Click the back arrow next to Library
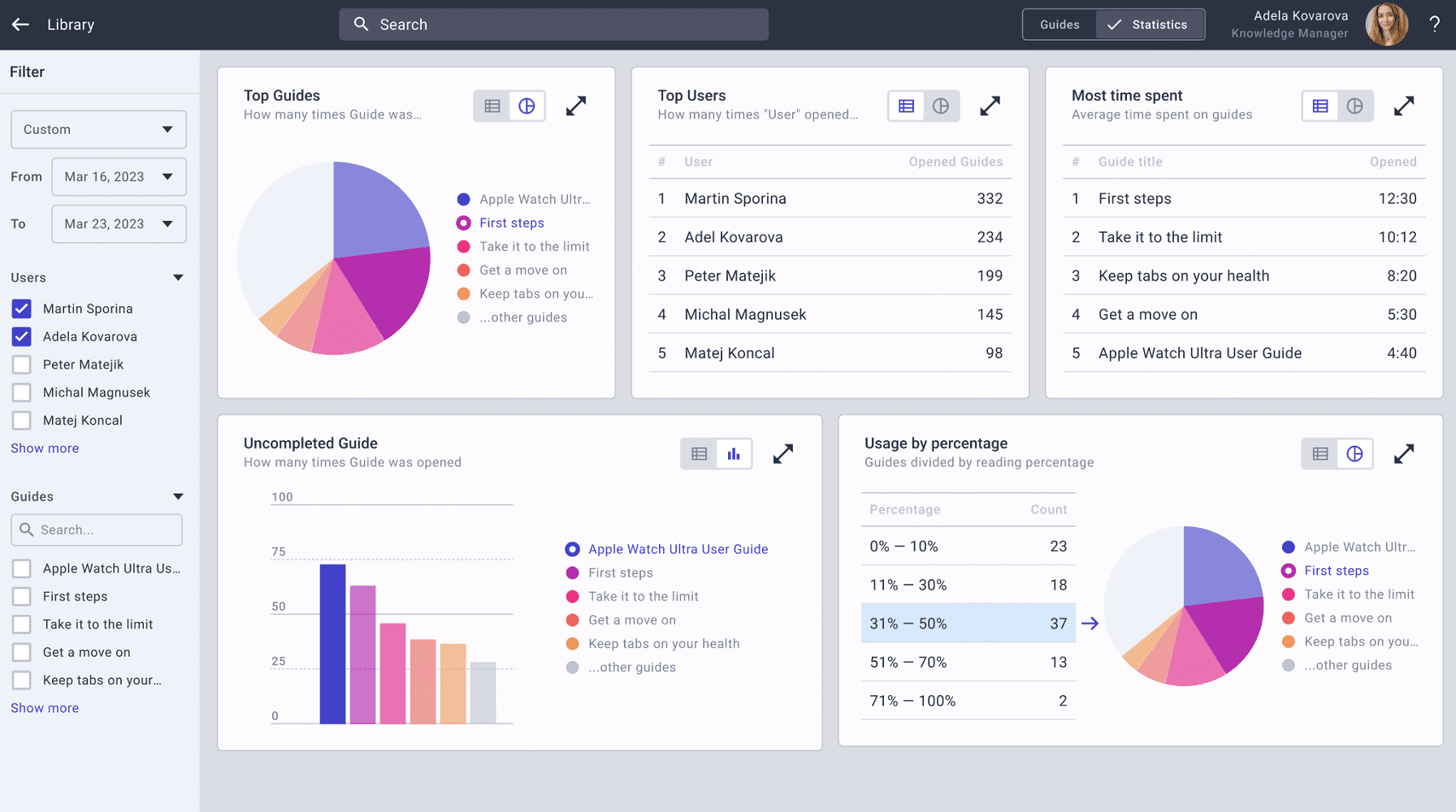This screenshot has width=1456, height=812. [x=20, y=24]
